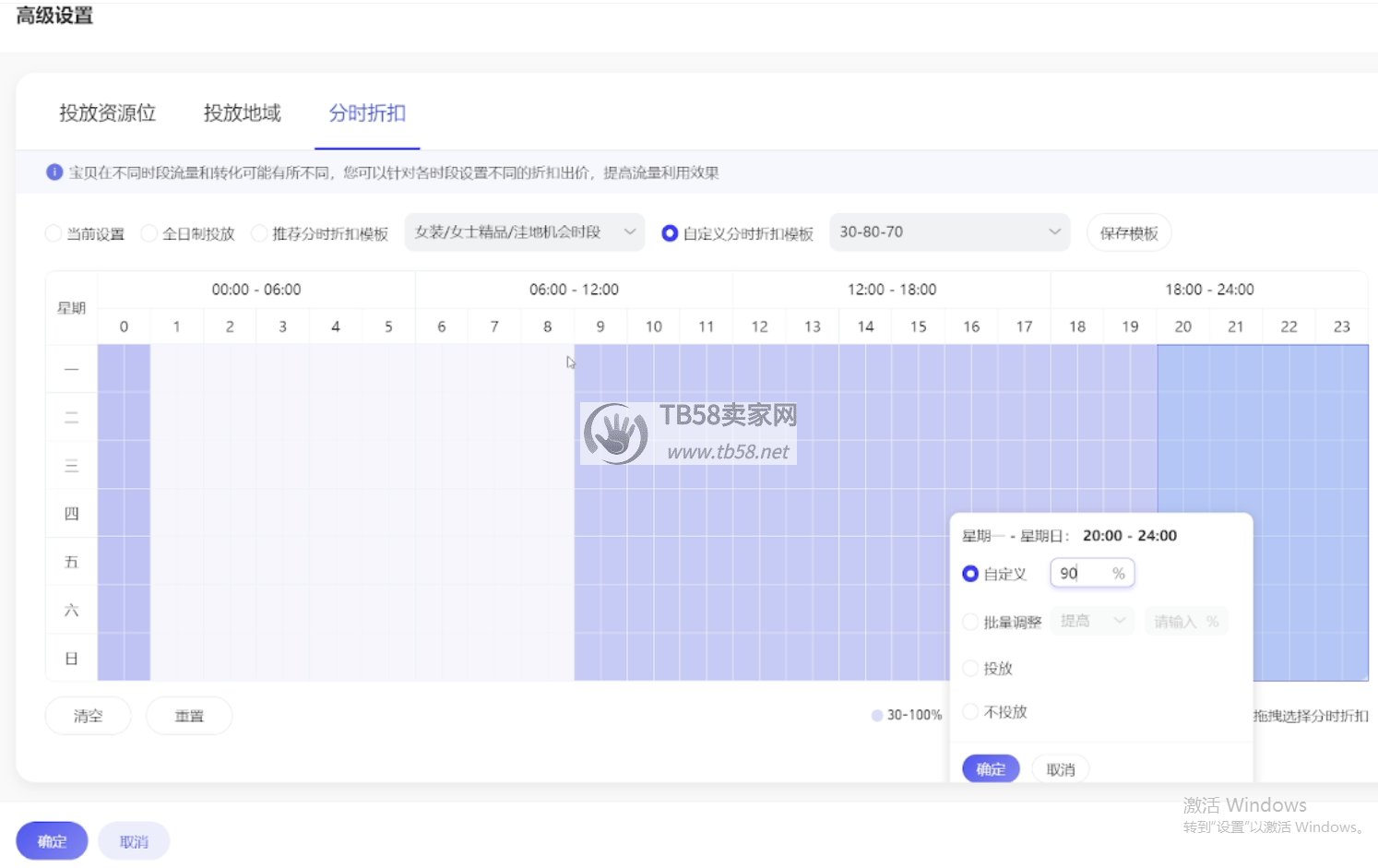Click the custom percentage input showing 90
Image resolution: width=1378 pixels, height=868 pixels.
[1092, 574]
